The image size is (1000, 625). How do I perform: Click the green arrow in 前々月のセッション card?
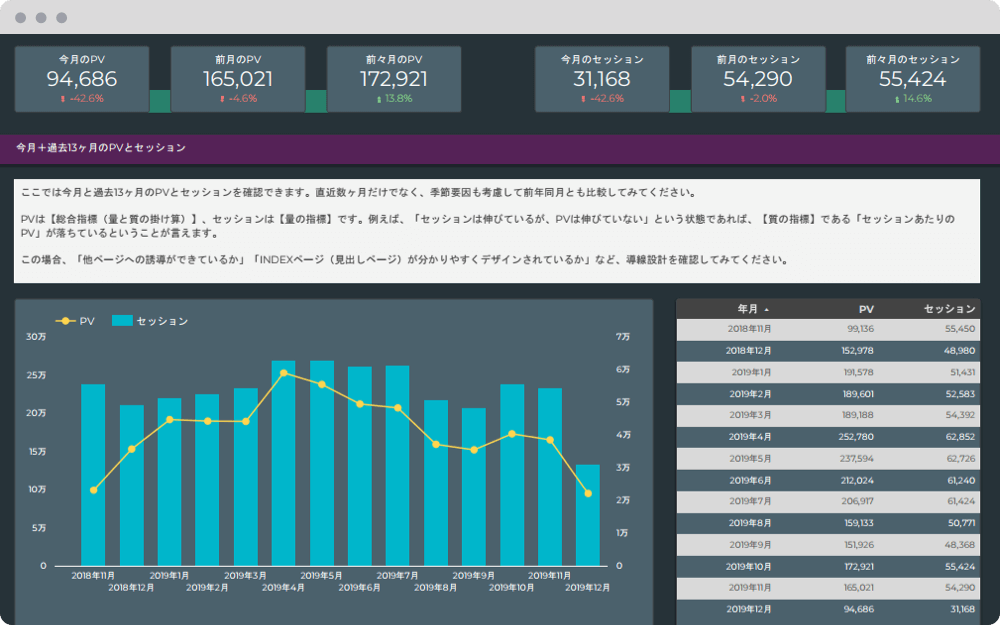[x=897, y=99]
